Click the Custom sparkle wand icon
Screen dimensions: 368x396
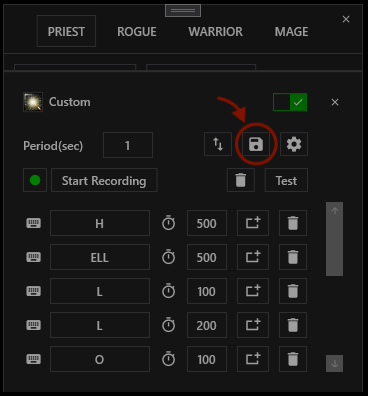[x=33, y=102]
